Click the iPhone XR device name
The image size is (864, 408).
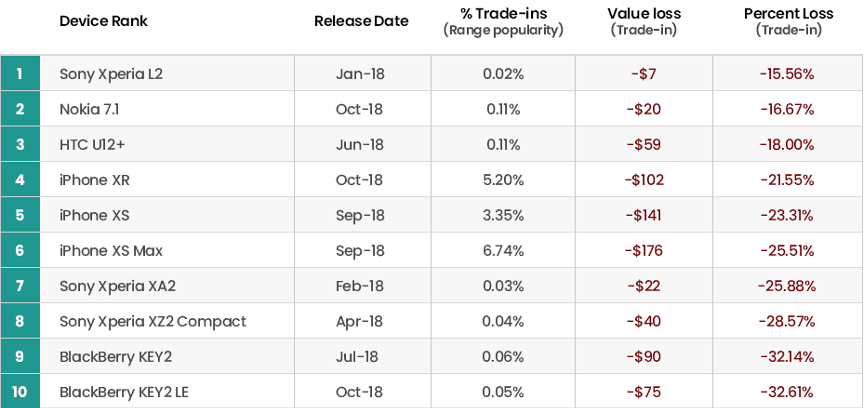tap(94, 180)
